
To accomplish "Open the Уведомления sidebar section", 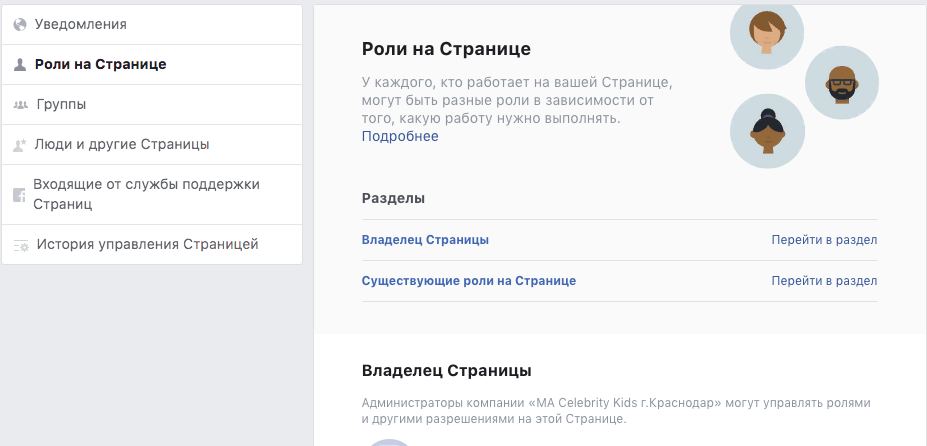I will point(80,24).
